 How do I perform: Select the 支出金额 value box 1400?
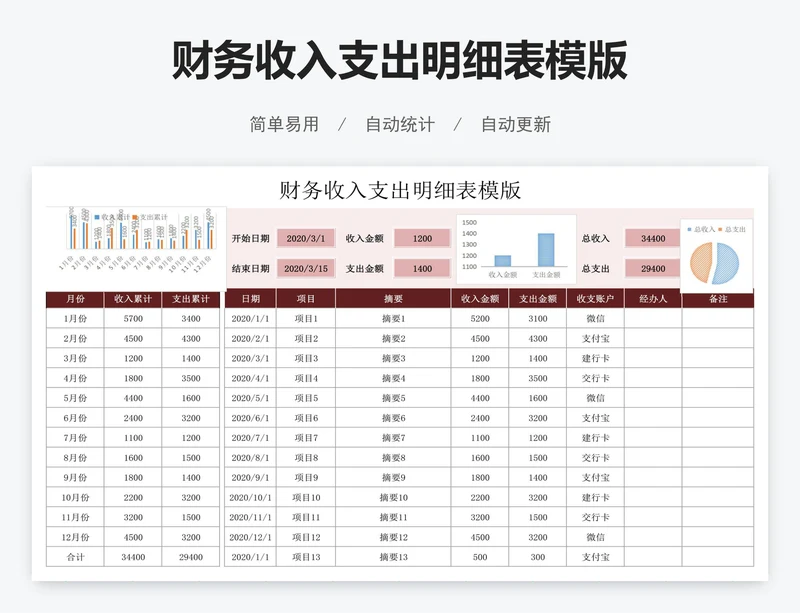(x=422, y=268)
